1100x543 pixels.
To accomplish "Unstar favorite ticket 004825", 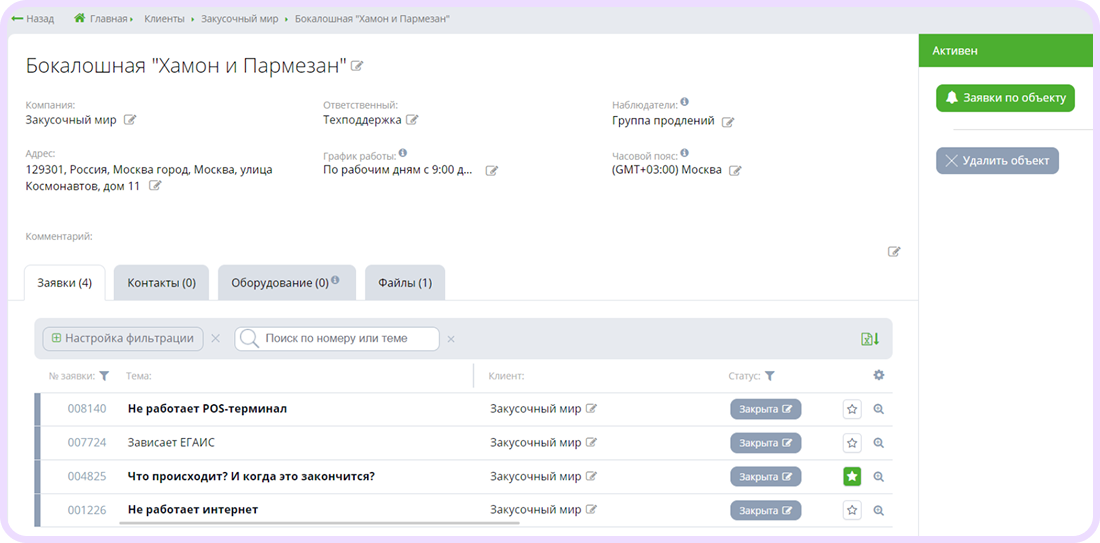I will [x=852, y=476].
